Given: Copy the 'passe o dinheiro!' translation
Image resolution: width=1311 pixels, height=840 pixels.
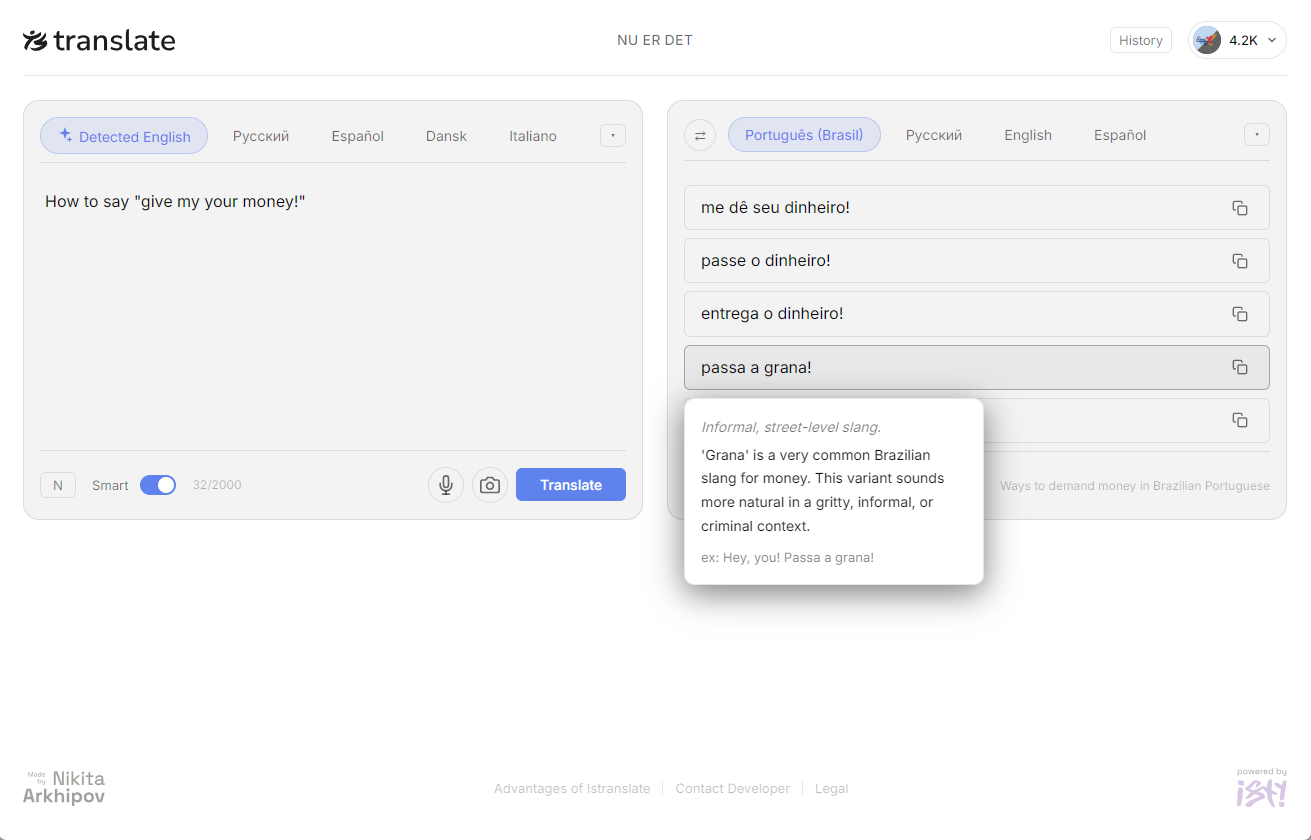Looking at the screenshot, I should coord(1240,260).
